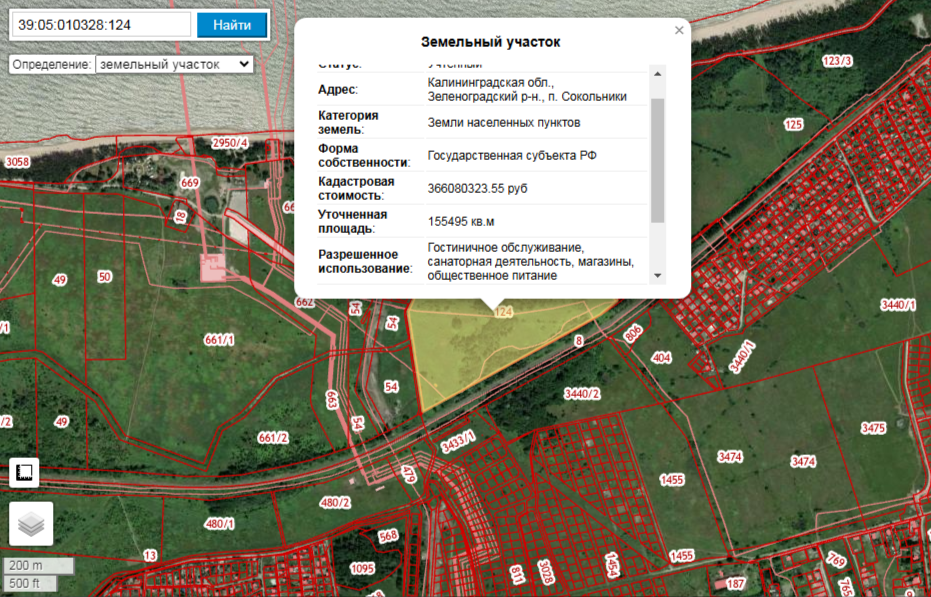Screen dimensions: 931x597
Task: Click the popup scrollbar up arrow
Action: 657,73
